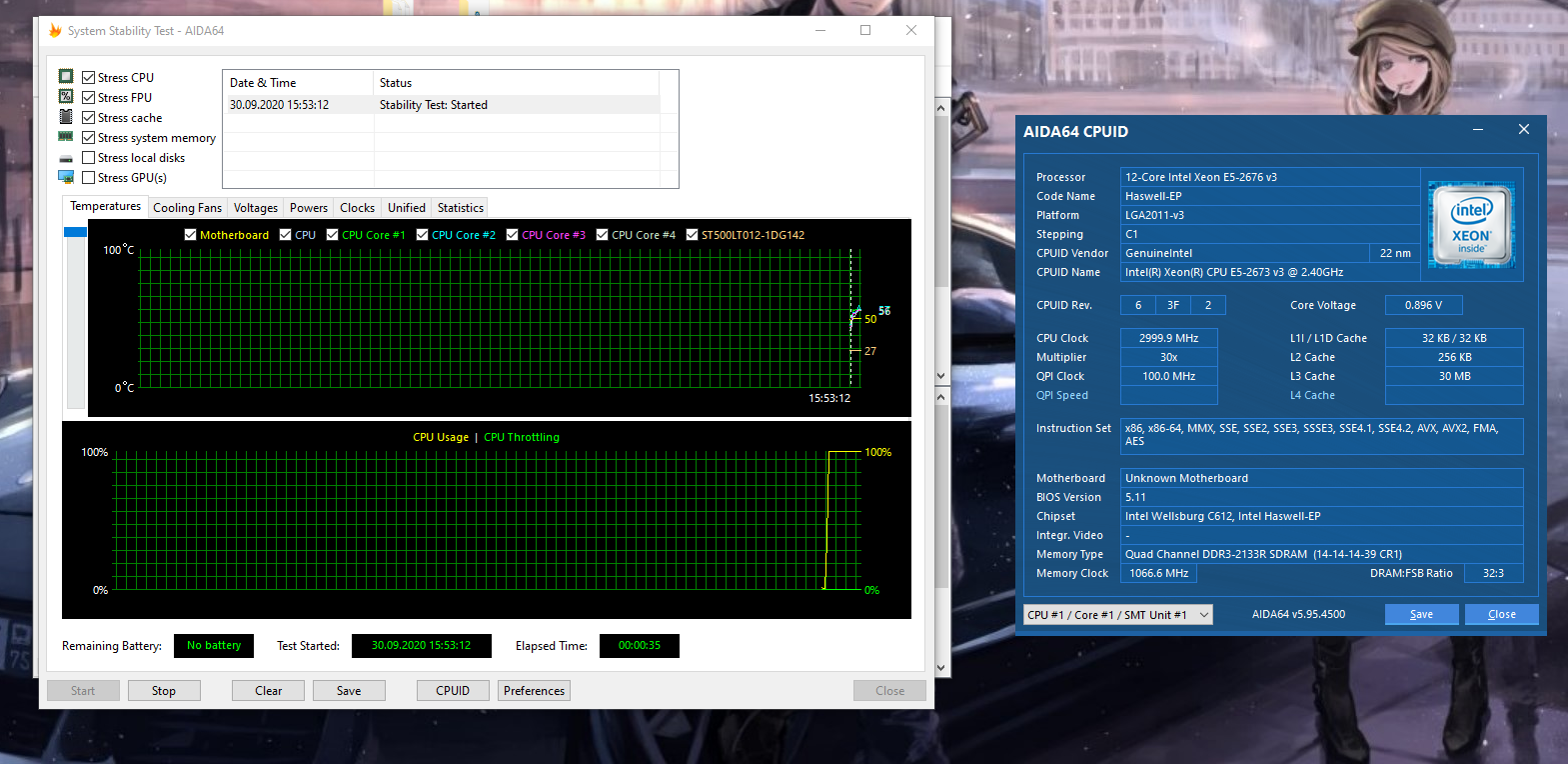Click the Test Started timestamp field
The height and width of the screenshot is (764, 1568).
(421, 646)
